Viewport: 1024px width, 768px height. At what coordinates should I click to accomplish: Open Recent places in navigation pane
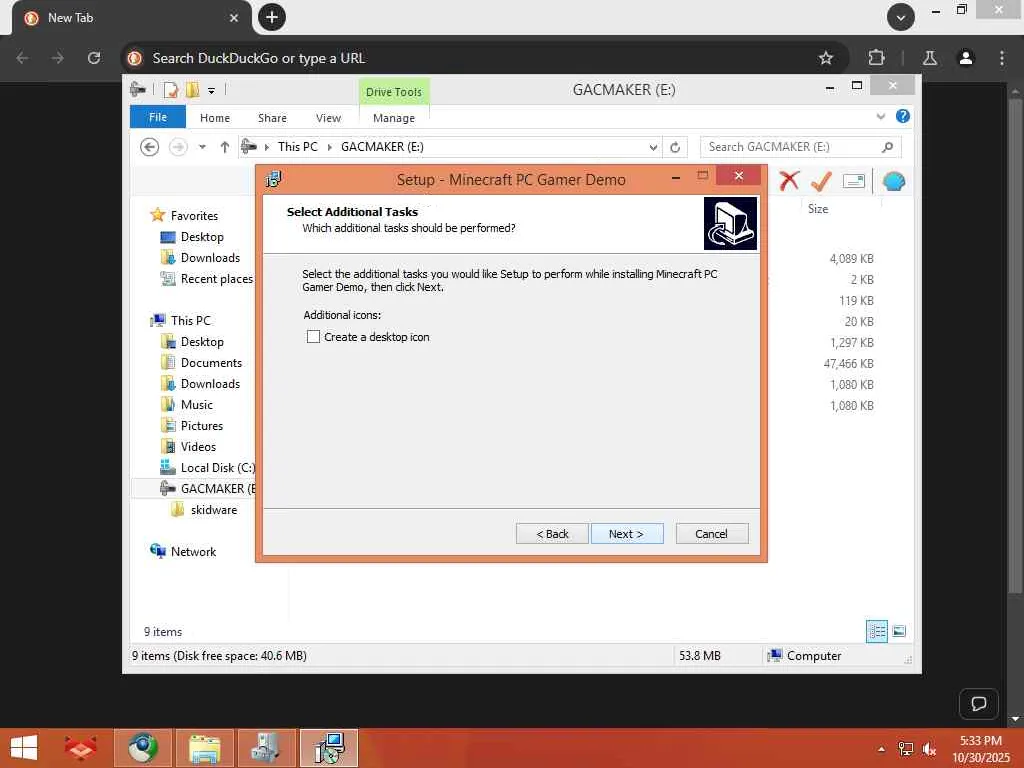tap(216, 279)
